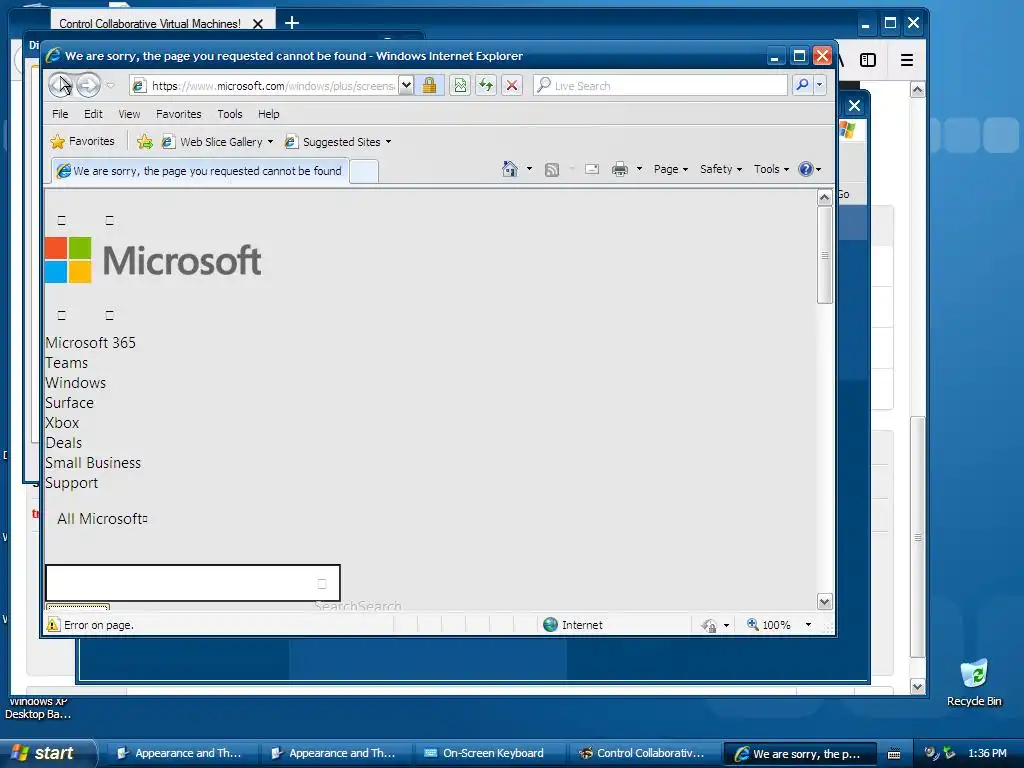Click the Print printer icon
1024x768 pixels.
(619, 169)
